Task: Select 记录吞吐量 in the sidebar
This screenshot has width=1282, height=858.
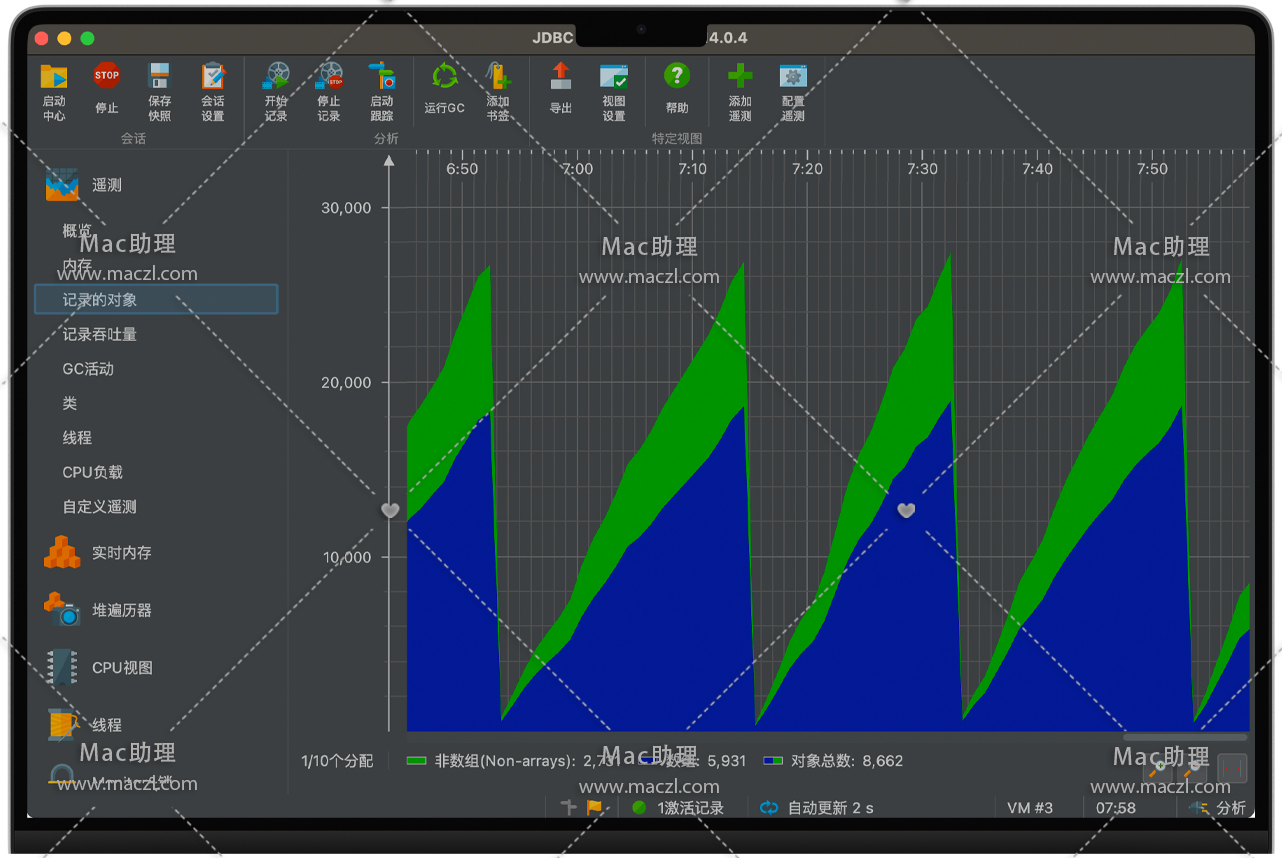Action: pyautogui.click(x=99, y=334)
